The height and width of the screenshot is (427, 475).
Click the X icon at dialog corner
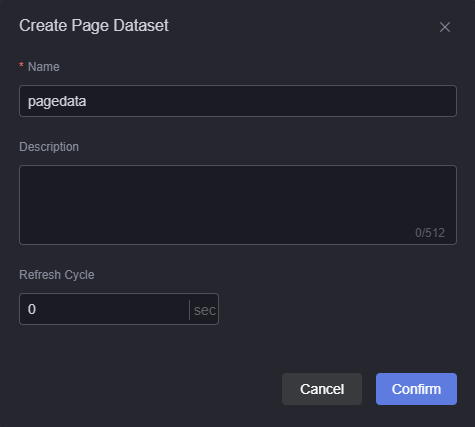click(445, 27)
